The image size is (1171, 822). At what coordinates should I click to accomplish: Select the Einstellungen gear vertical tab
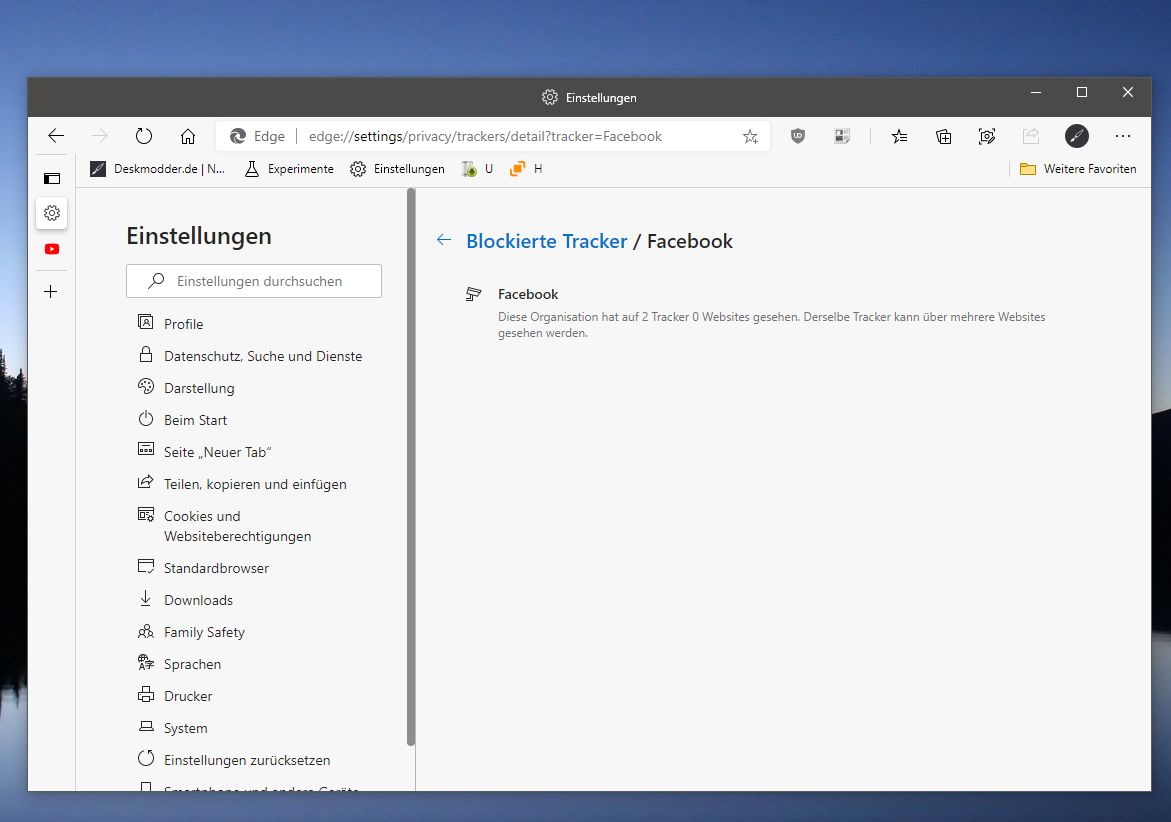pyautogui.click(x=52, y=213)
